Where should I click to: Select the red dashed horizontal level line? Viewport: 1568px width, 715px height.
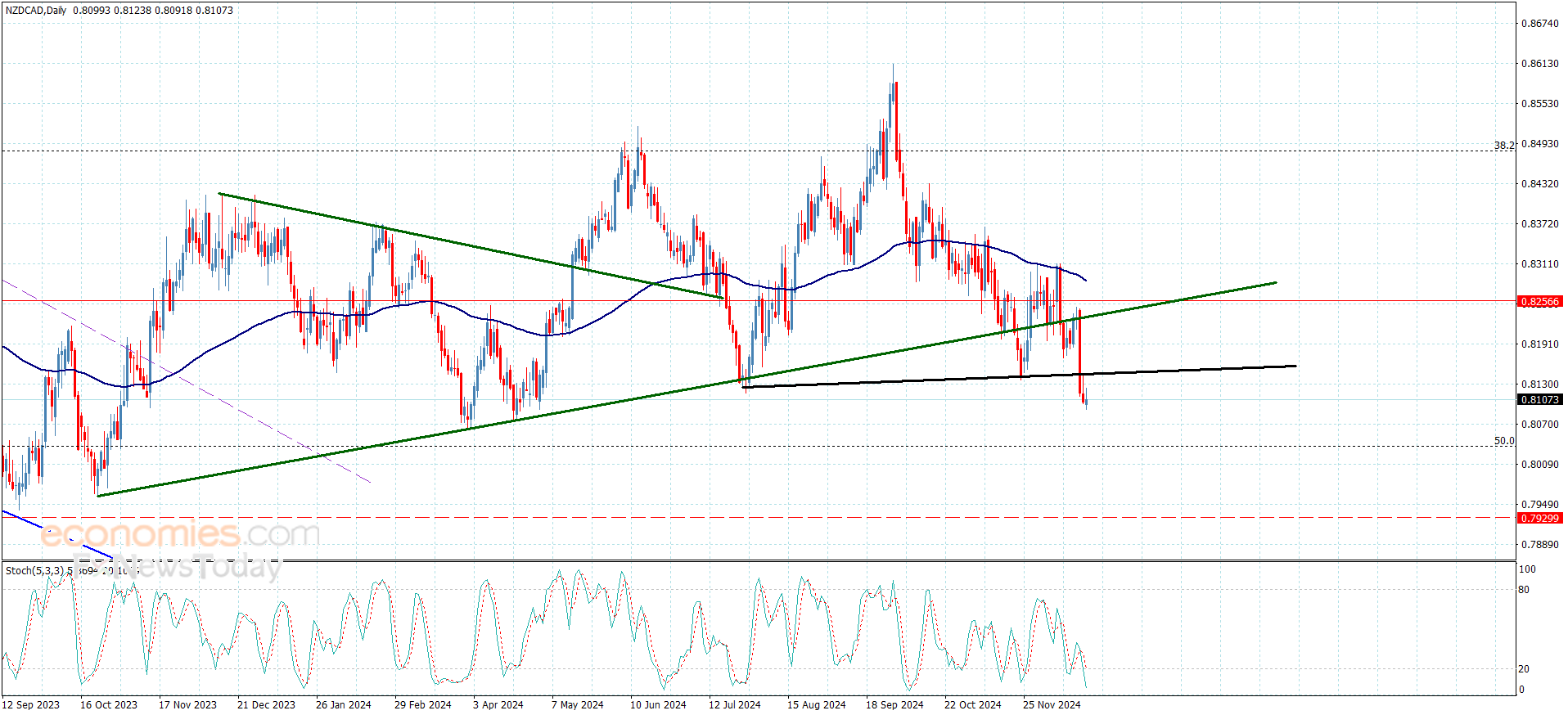(x=758, y=518)
